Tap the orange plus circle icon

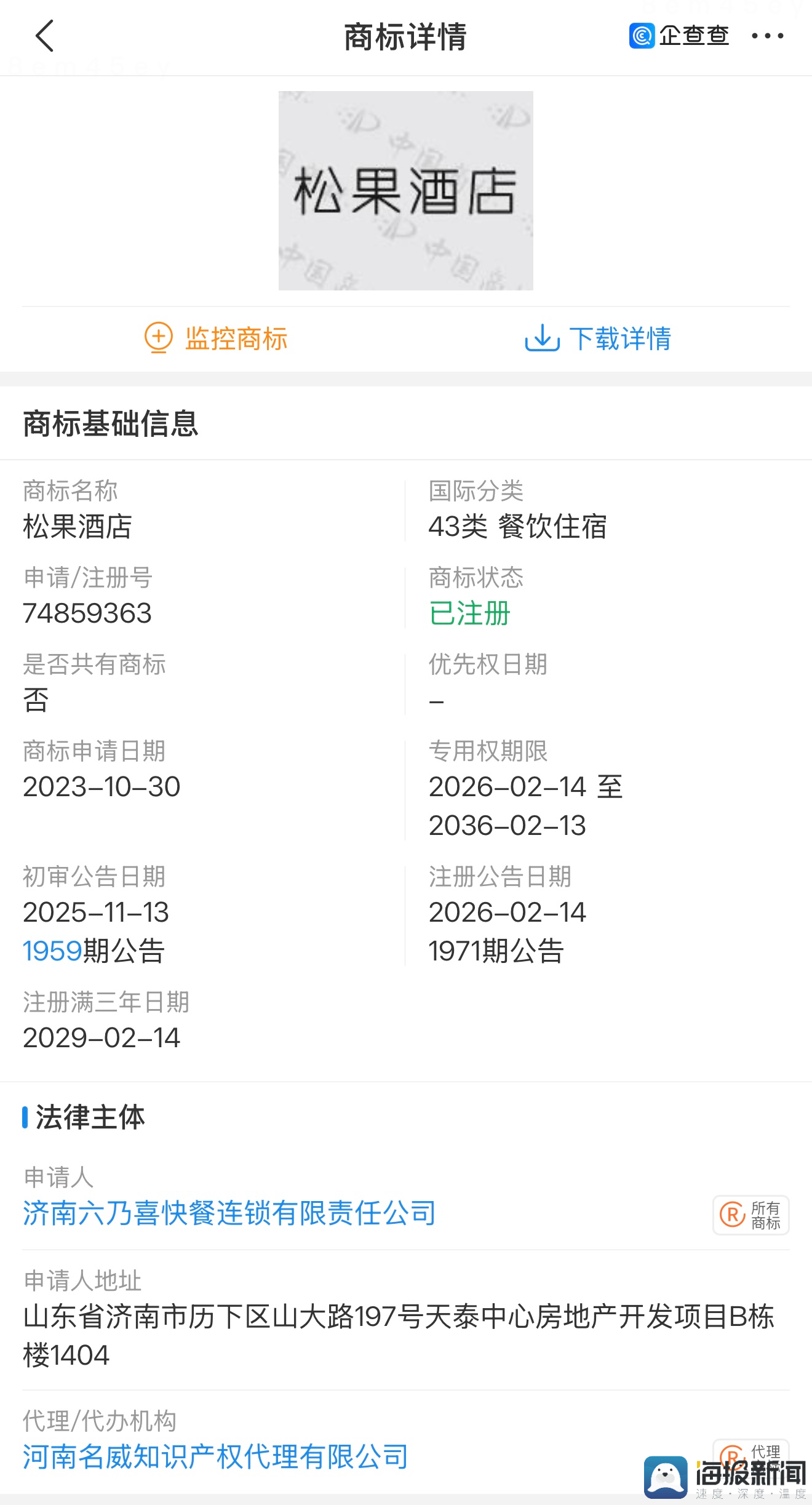click(158, 338)
